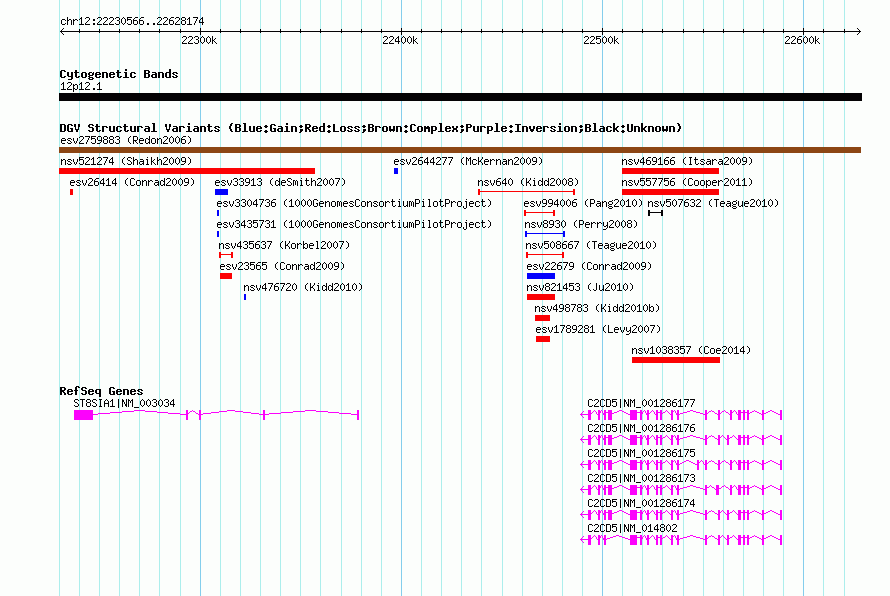This screenshot has width=890, height=596.
Task: Click the 22600k ruler tick label
Action: 802,40
